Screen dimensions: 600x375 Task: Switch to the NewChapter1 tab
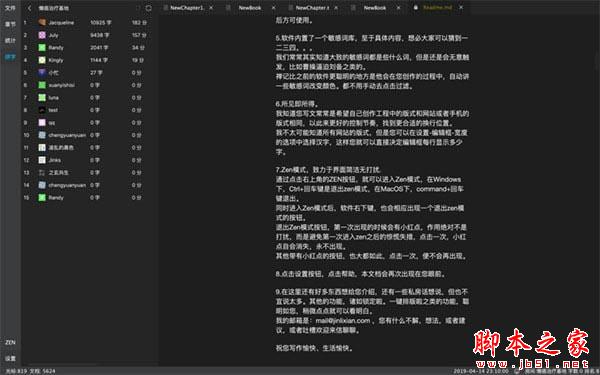187,8
